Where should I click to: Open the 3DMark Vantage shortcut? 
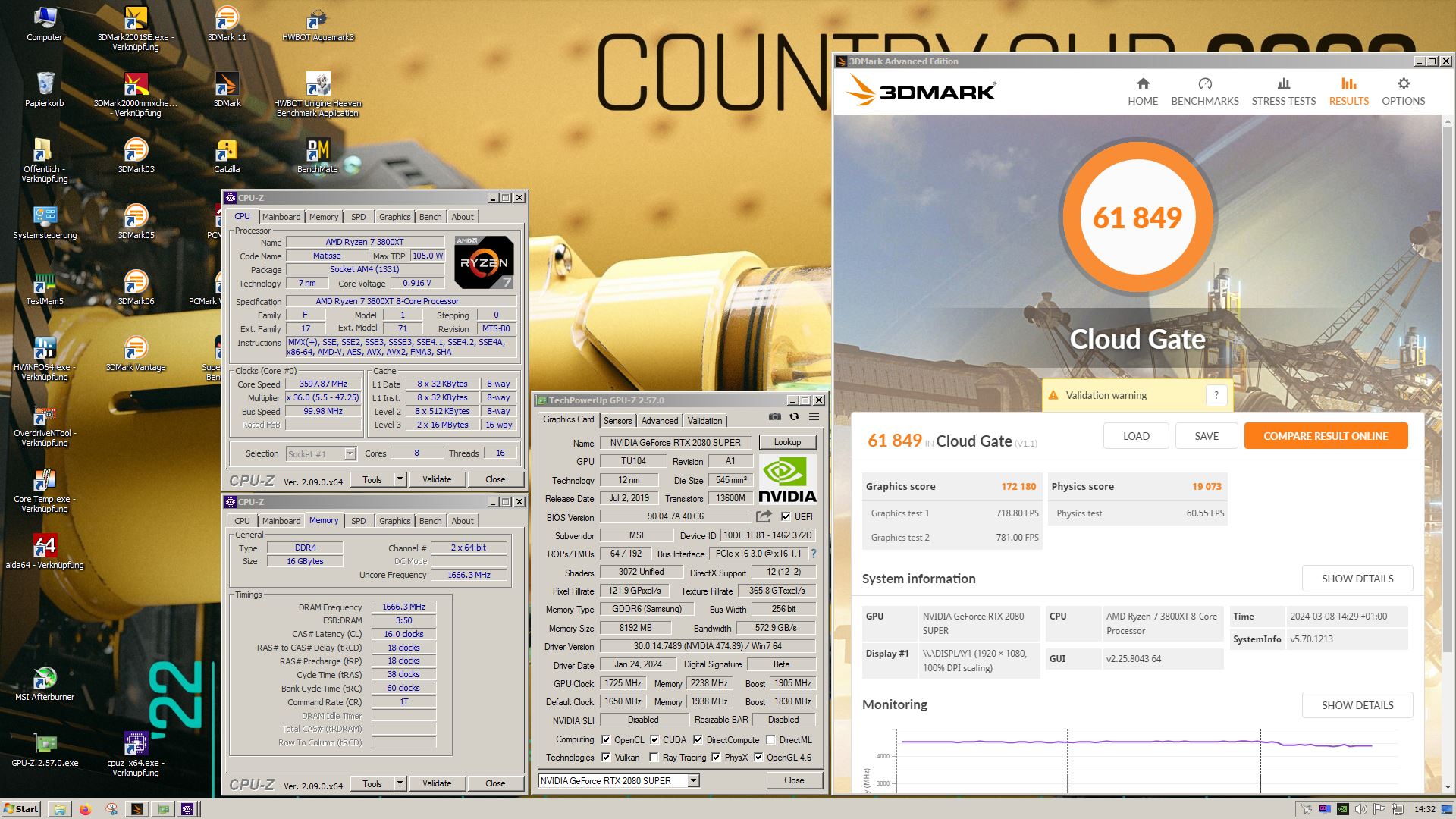pyautogui.click(x=136, y=353)
